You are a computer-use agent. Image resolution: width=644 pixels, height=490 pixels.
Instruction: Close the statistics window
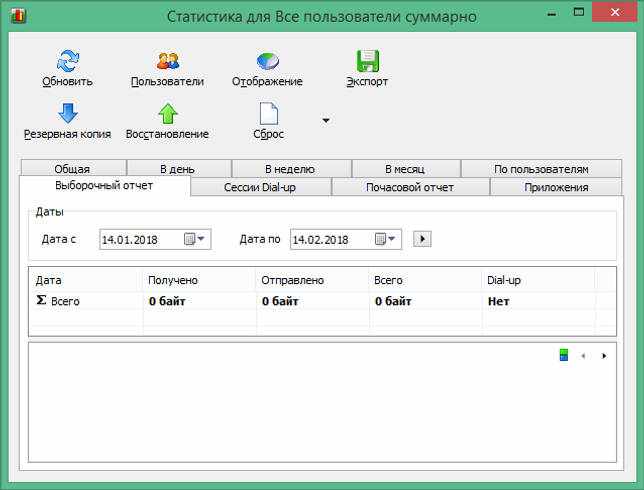(x=615, y=12)
